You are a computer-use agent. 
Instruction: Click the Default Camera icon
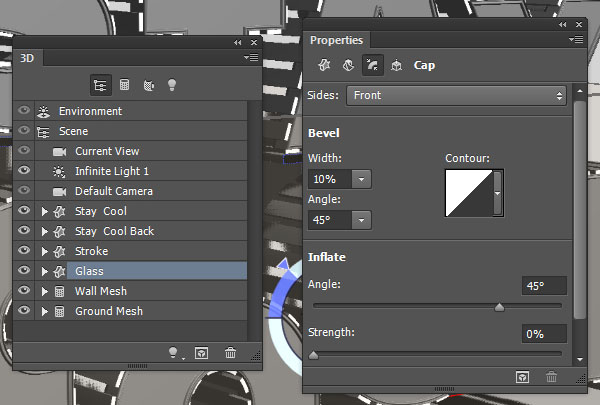[59, 191]
